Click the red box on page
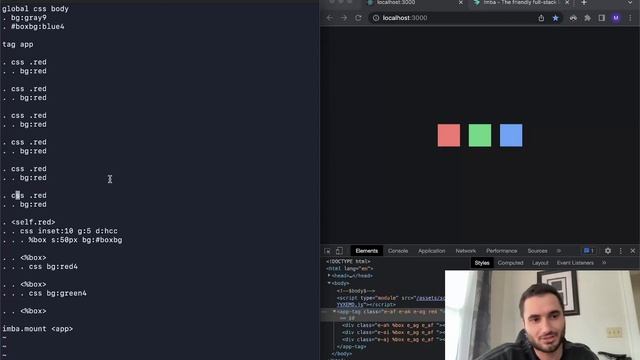This screenshot has height=360, width=640. point(449,136)
